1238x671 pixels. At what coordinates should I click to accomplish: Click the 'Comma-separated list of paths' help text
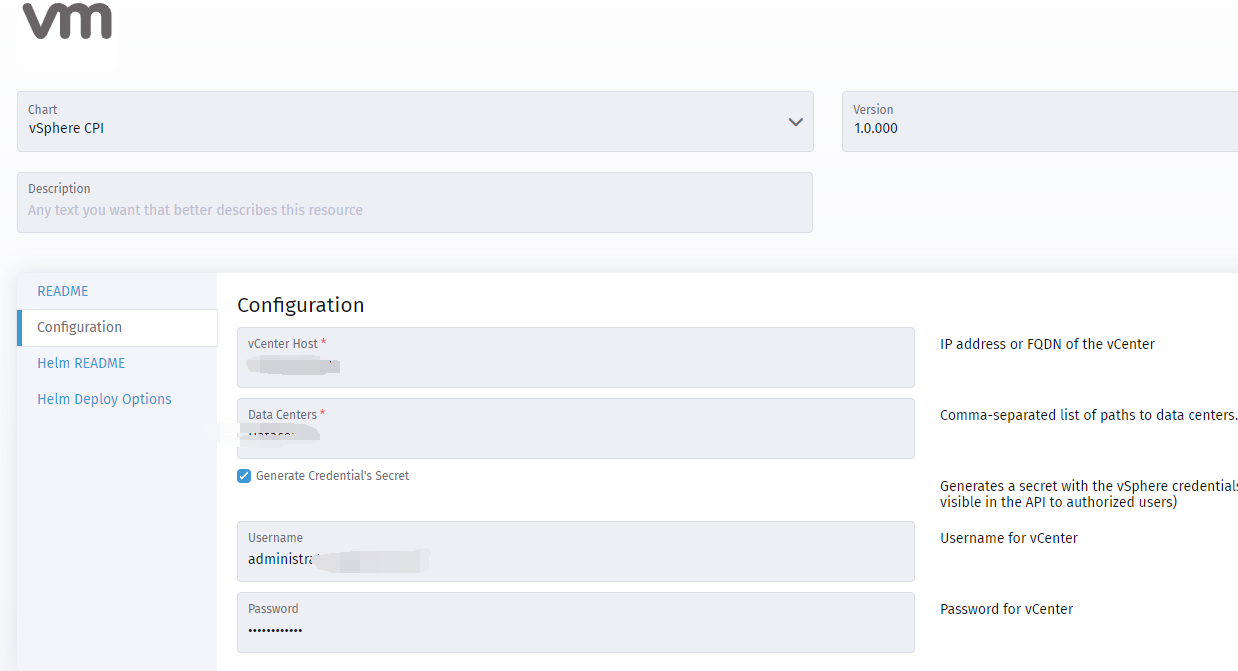[1089, 415]
